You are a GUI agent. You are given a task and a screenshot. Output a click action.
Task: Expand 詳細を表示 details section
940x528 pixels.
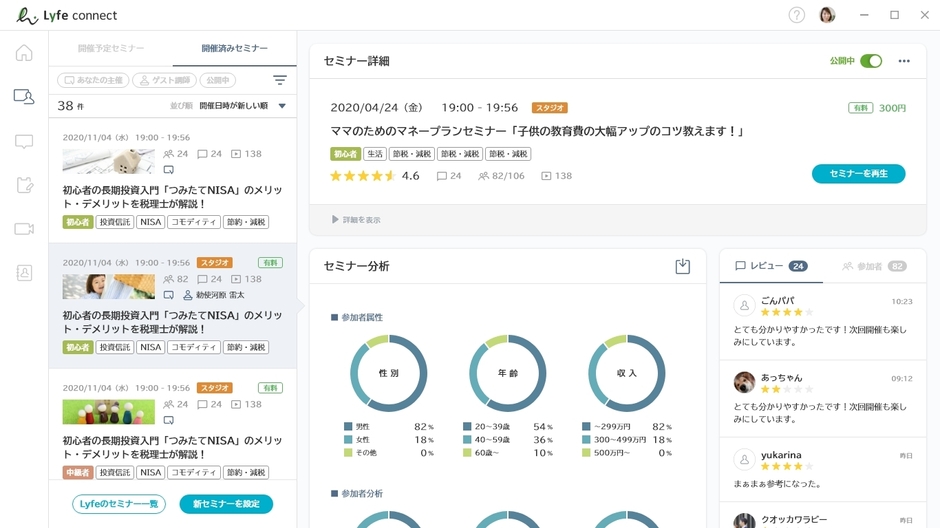click(x=356, y=220)
